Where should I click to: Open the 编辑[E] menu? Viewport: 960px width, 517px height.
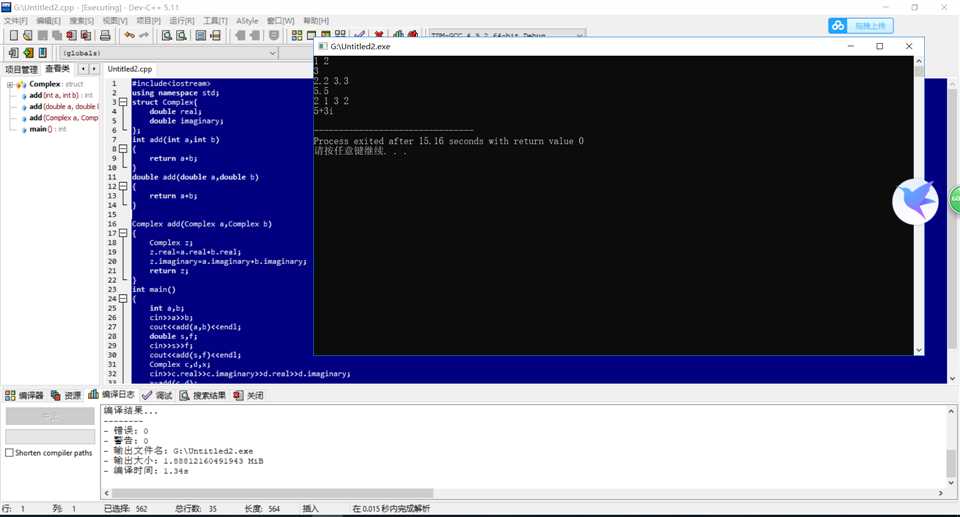point(48,21)
